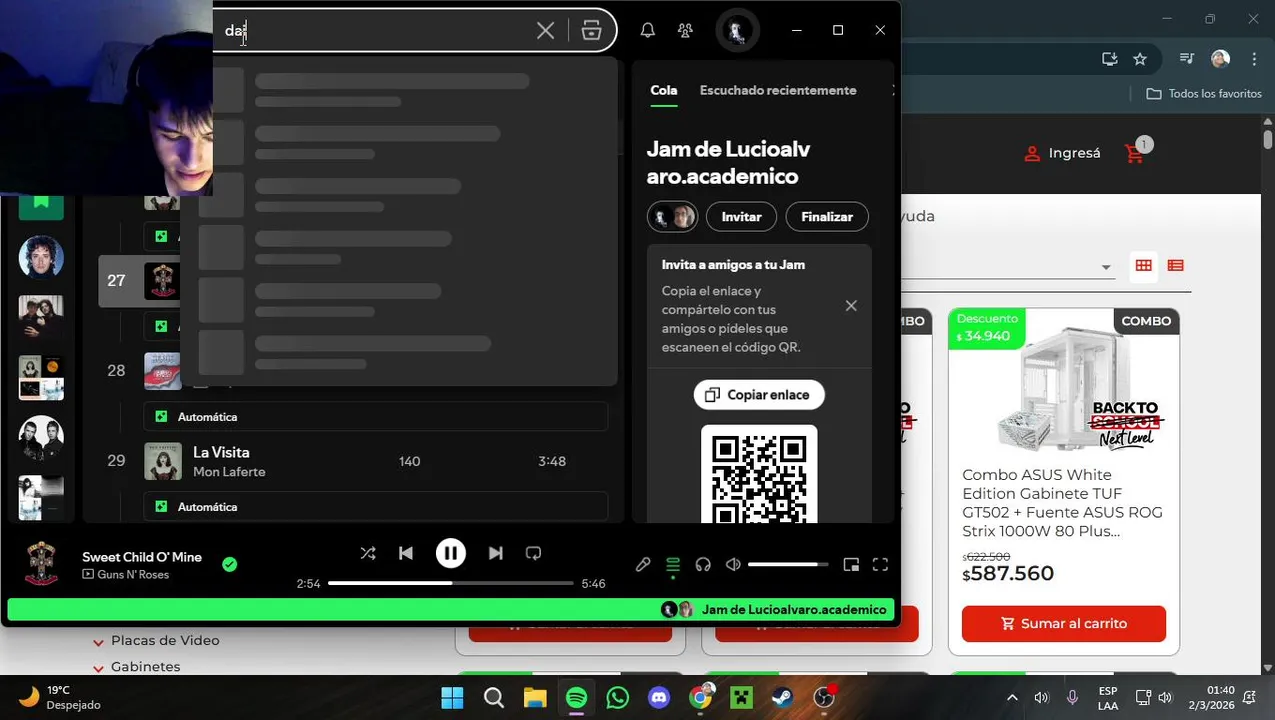Open the black-and-white duo artist in sidebar
The height and width of the screenshot is (720, 1275).
click(41, 438)
